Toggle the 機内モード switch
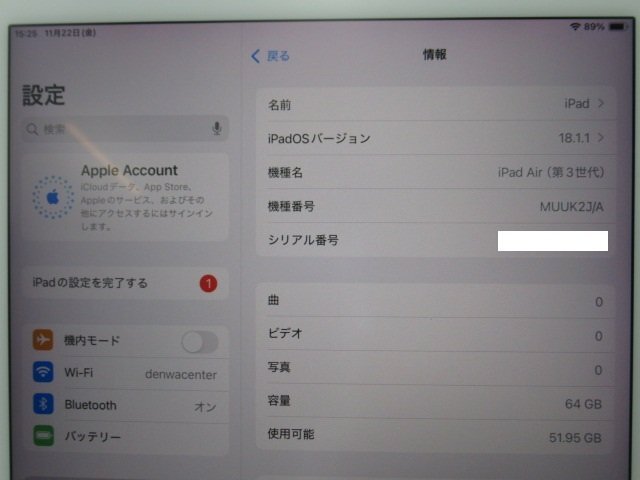This screenshot has height=480, width=640. point(200,342)
